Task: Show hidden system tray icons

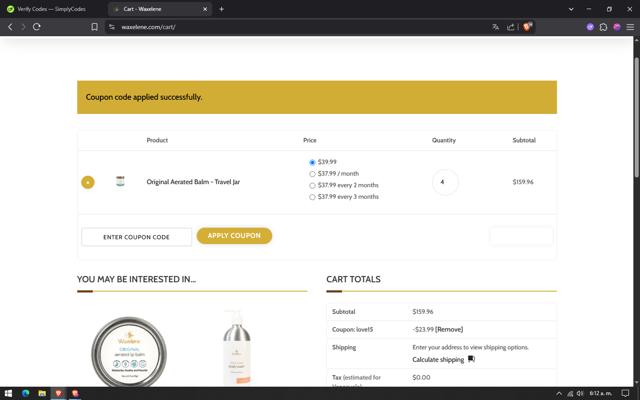Action: 559,393
